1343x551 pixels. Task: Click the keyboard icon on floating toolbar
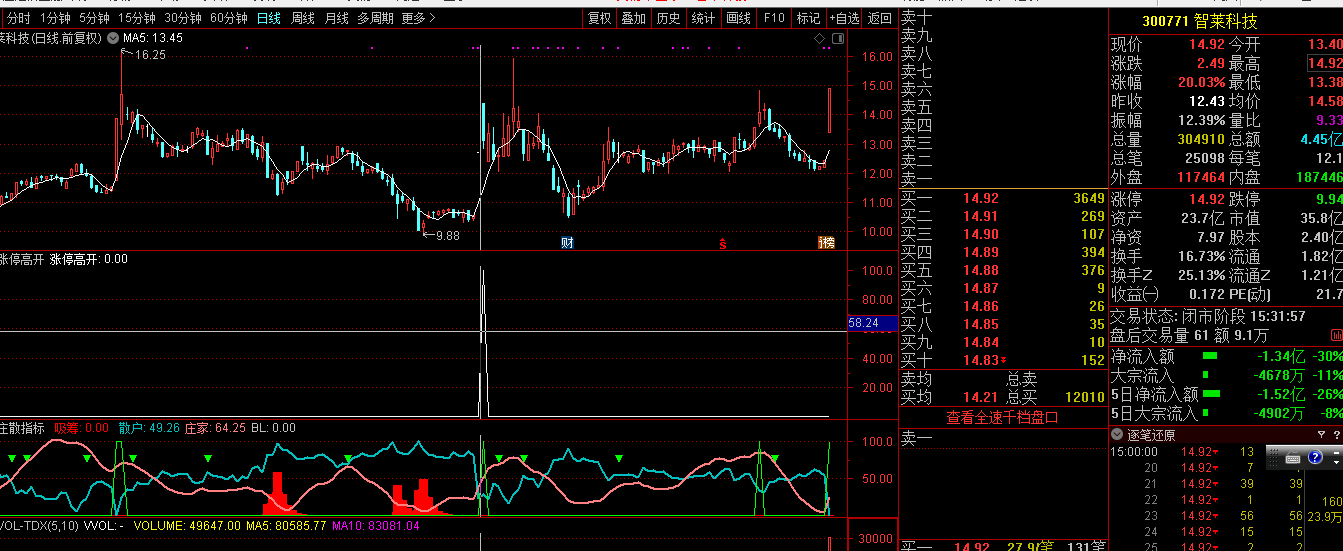(1292, 457)
